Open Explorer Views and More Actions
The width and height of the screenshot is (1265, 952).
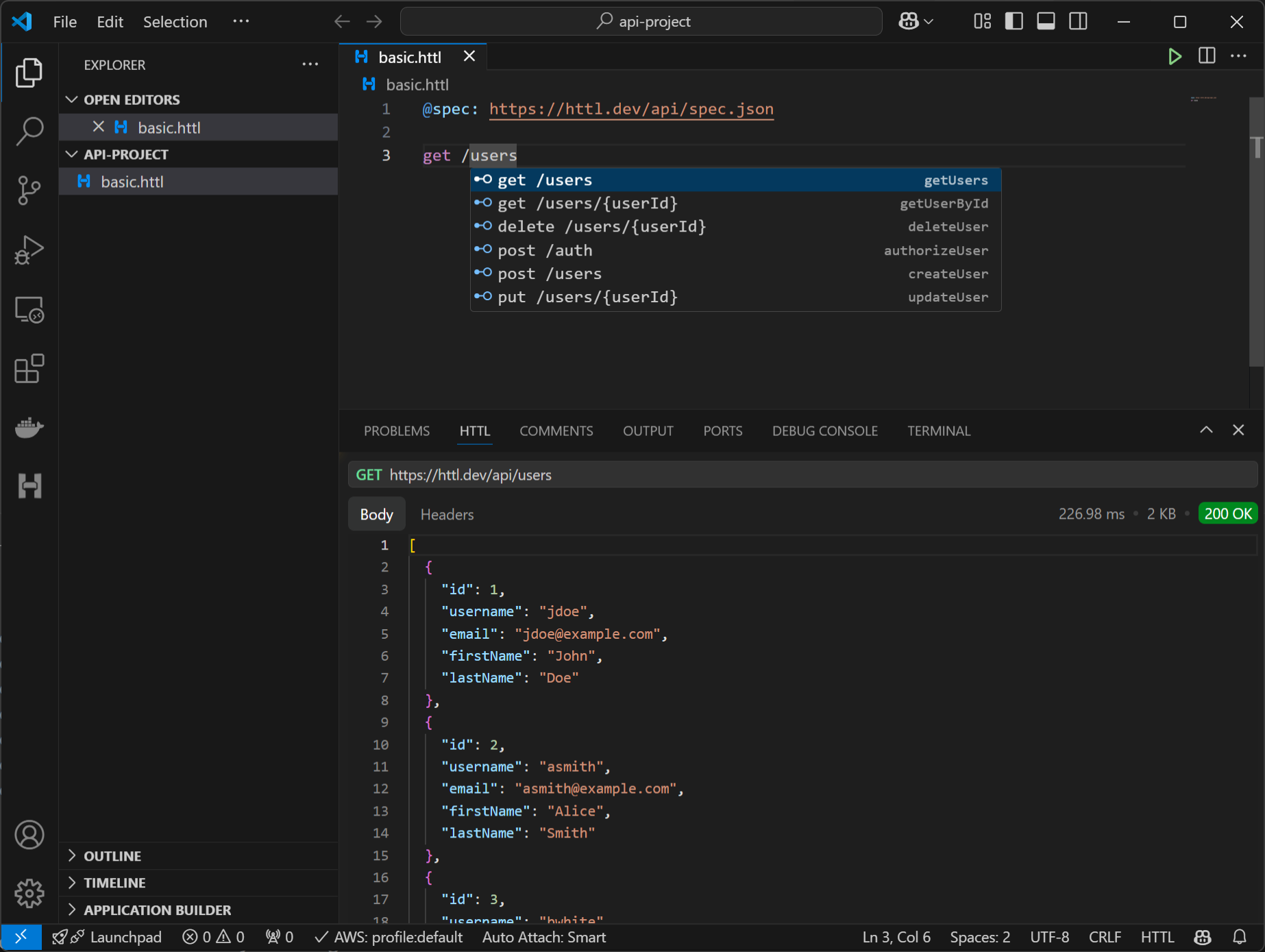(310, 64)
